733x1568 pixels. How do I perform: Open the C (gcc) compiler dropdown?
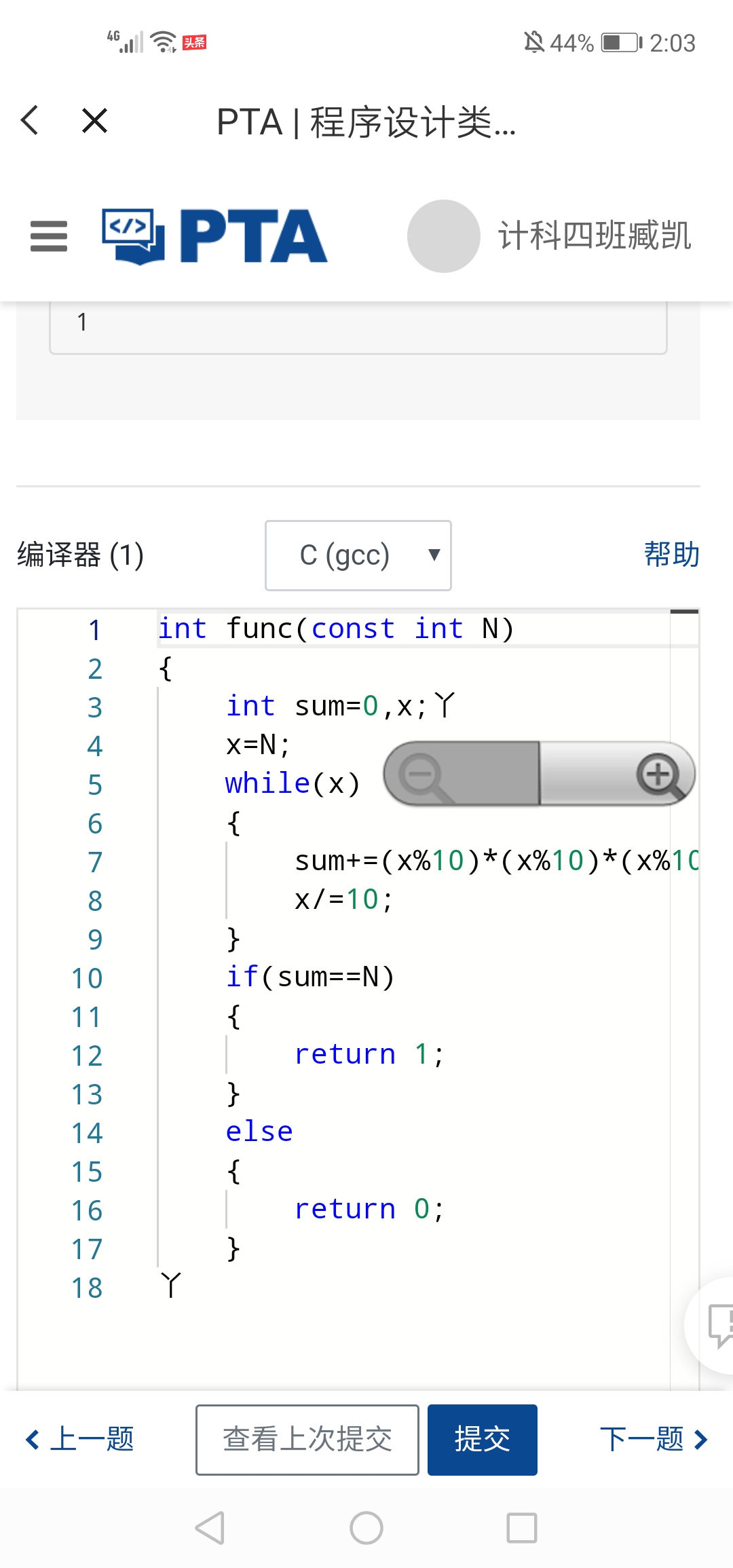tap(358, 555)
